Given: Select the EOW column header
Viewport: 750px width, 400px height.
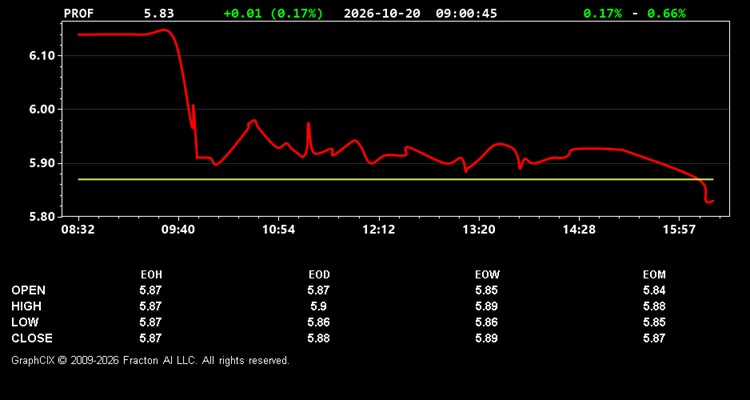Looking at the screenshot, I should click(x=487, y=275).
